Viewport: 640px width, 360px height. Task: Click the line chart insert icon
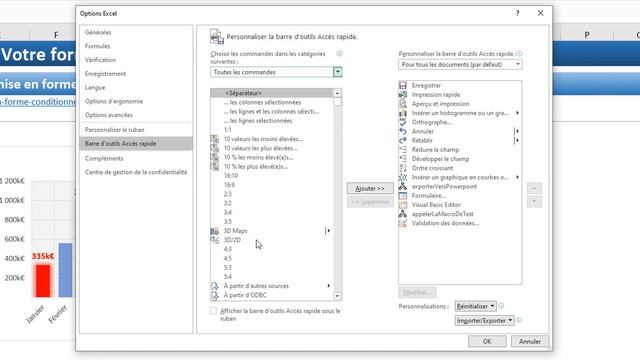point(403,177)
